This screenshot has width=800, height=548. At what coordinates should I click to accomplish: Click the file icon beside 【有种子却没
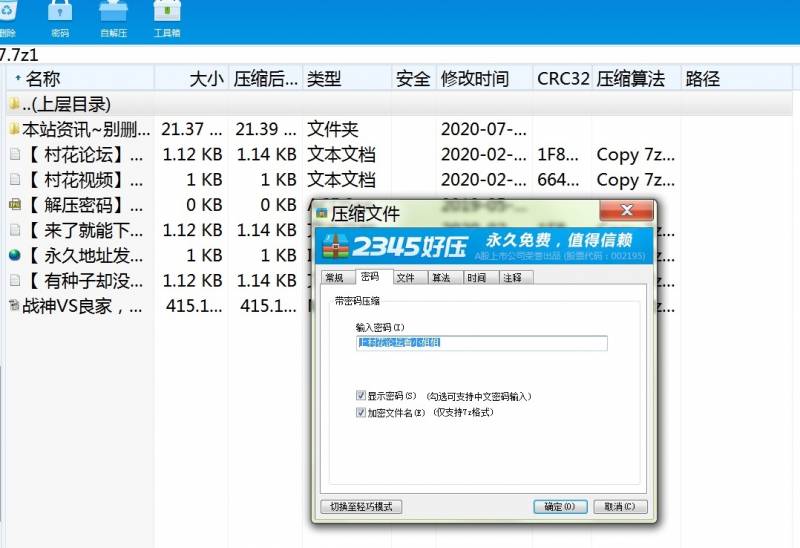15,280
